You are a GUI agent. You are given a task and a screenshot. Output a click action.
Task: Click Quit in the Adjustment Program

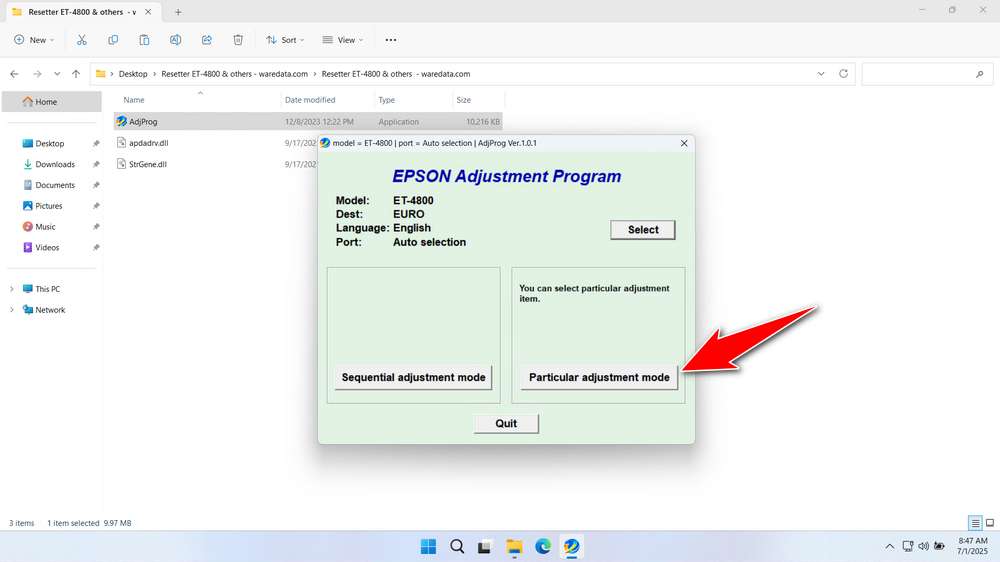click(506, 424)
